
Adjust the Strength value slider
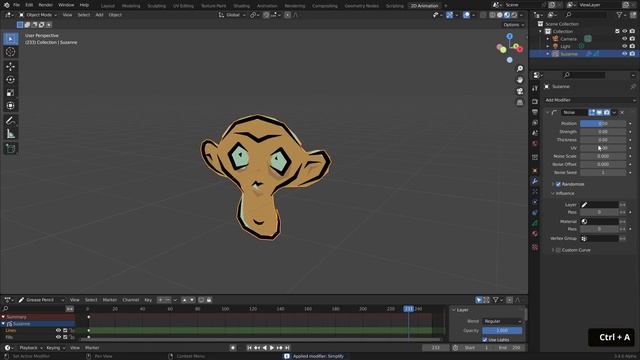pyautogui.click(x=602, y=131)
